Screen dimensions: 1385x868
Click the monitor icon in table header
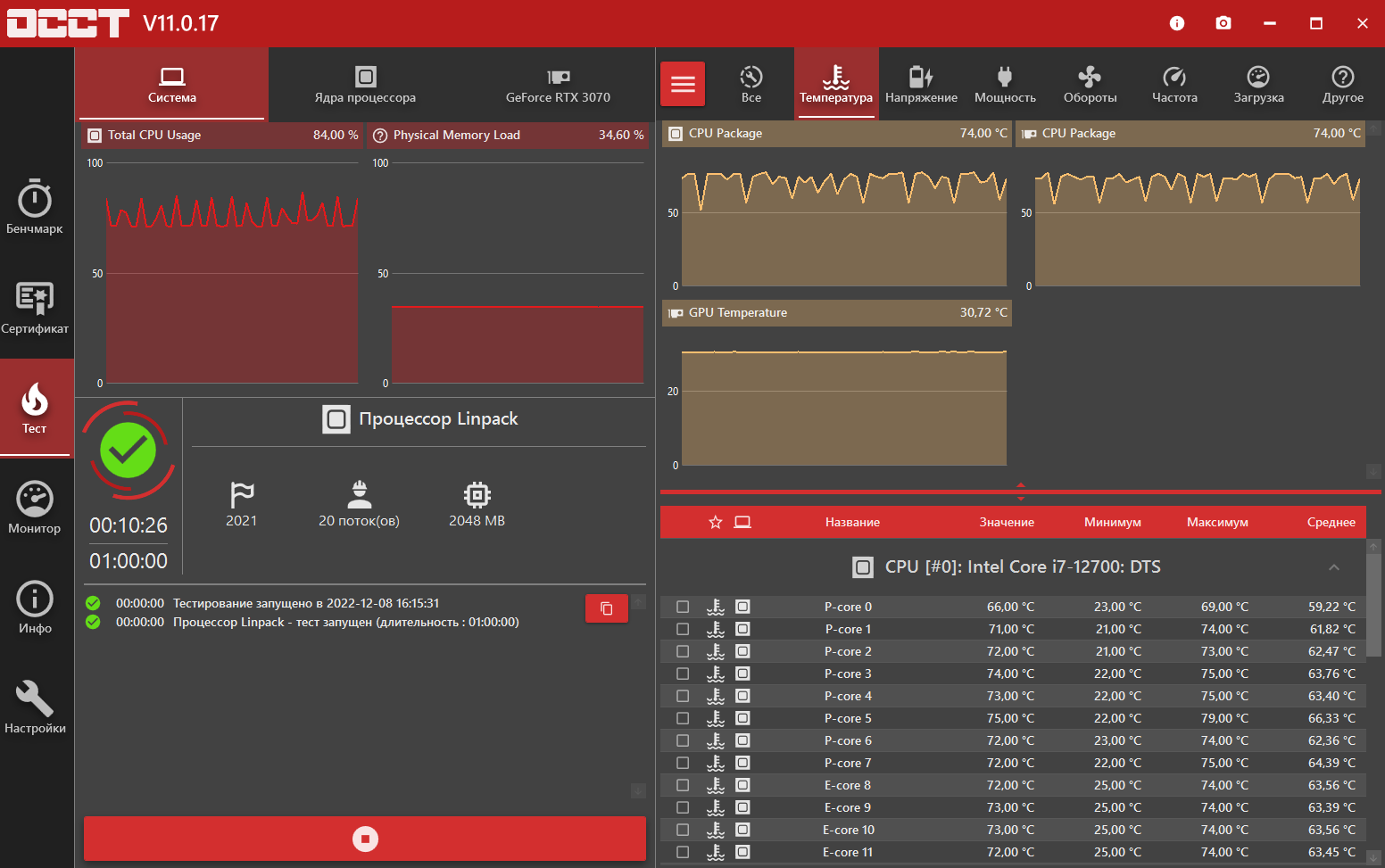click(x=742, y=522)
